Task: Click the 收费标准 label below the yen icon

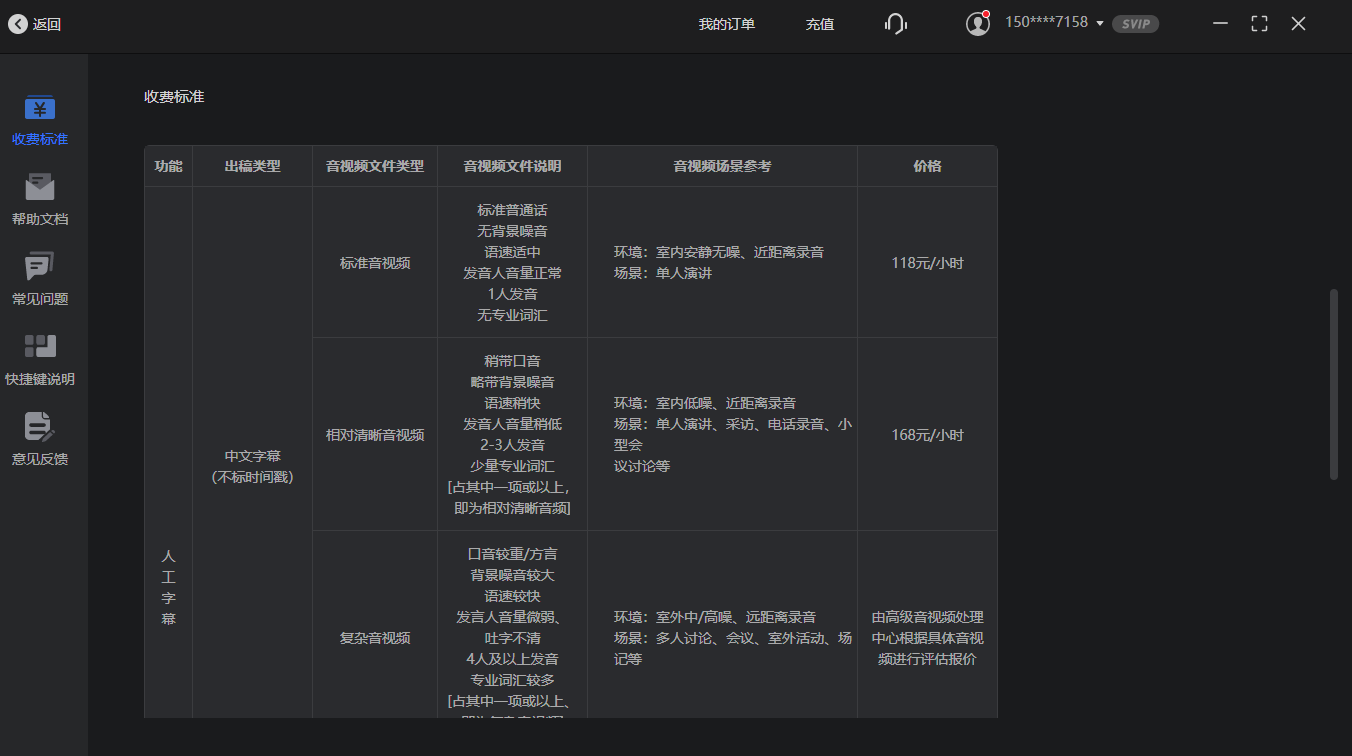Action: (x=39, y=139)
